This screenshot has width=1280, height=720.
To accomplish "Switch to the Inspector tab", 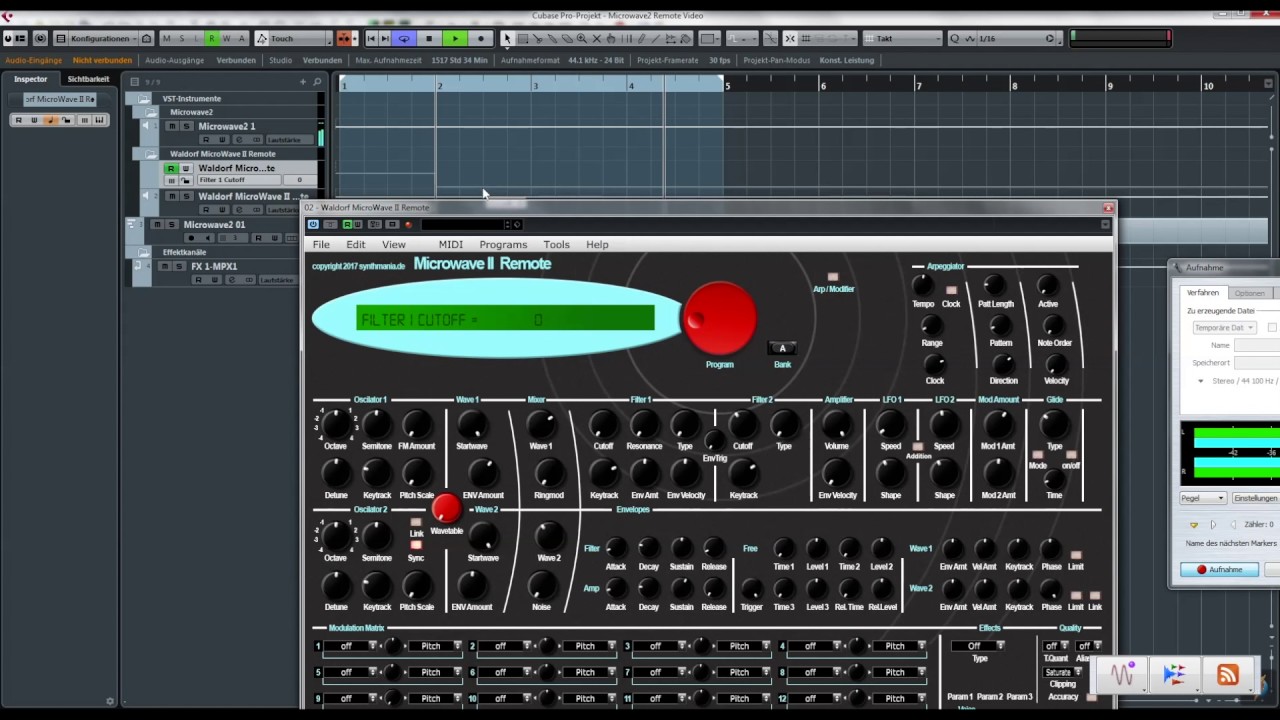I will [x=31, y=79].
